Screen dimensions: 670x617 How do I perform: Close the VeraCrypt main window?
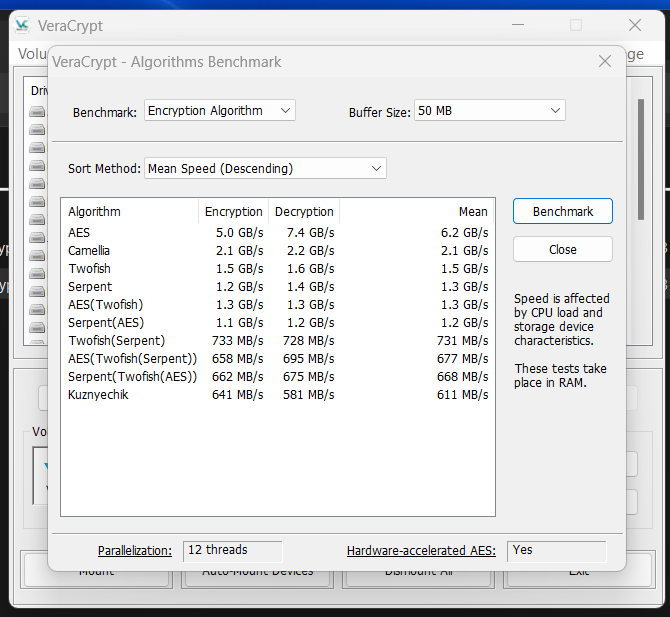[635, 25]
